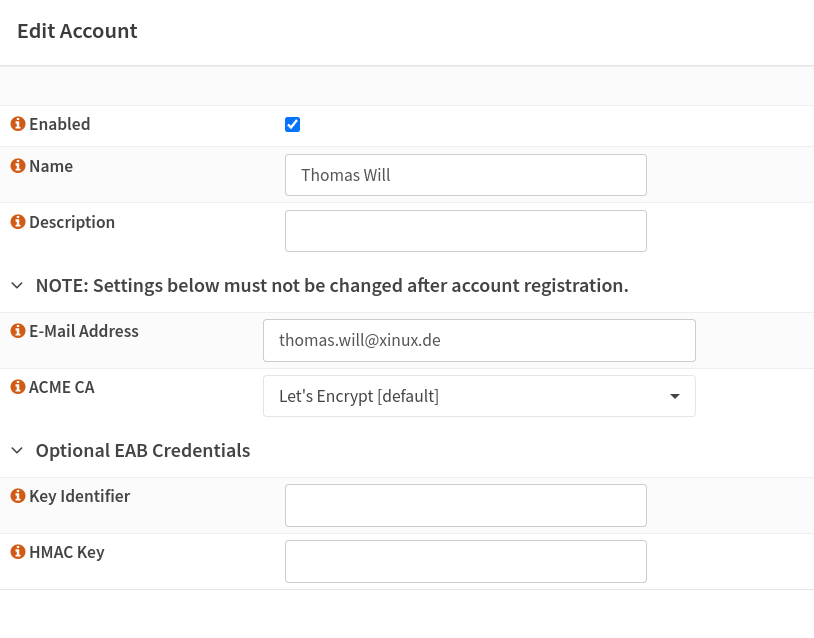Screen dimensions: 814x638
Task: Click the info icon next to Enabled
Action: click(17, 124)
